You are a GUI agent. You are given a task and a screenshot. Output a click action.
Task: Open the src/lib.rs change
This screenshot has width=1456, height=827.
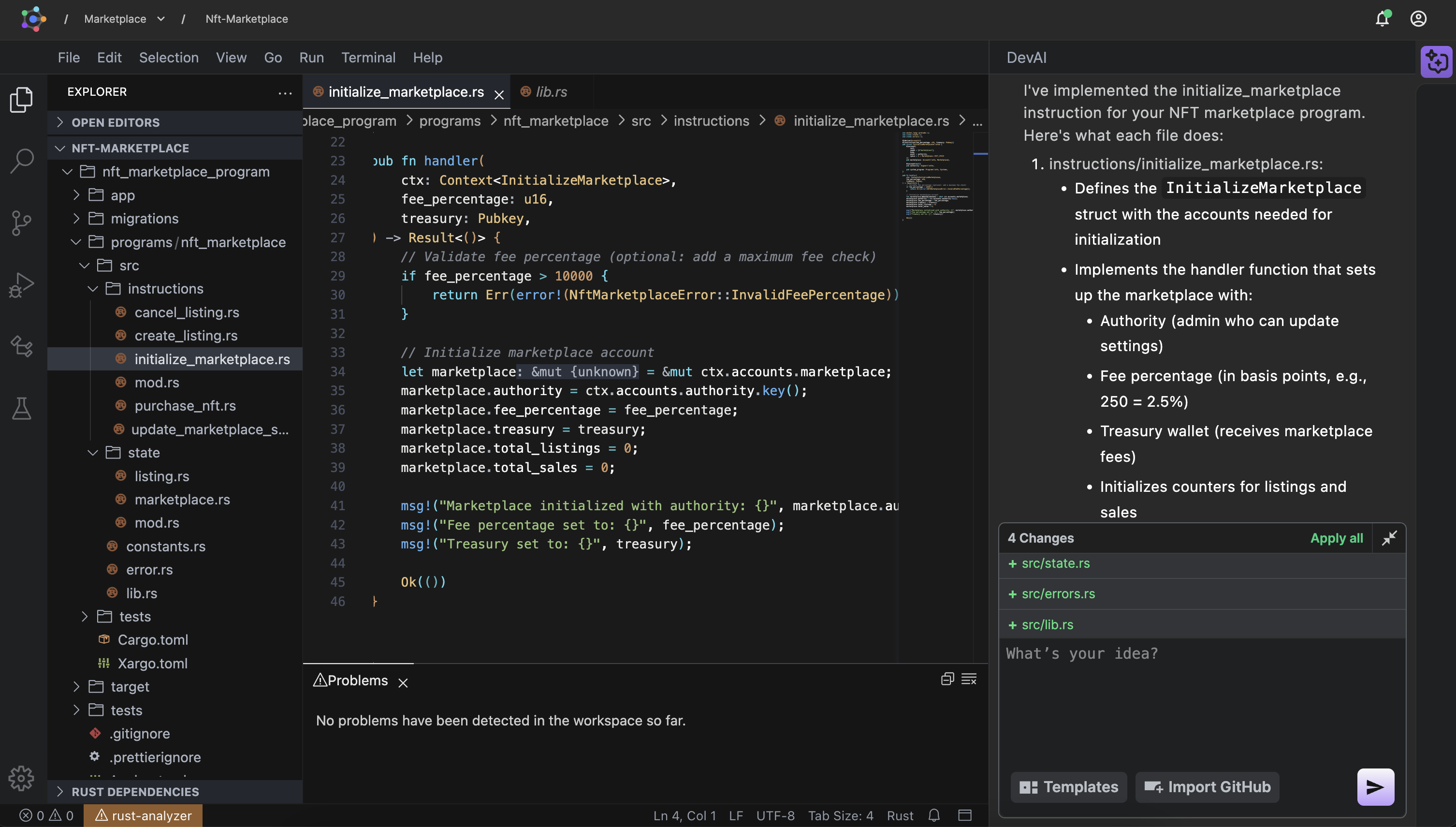[x=1202, y=625]
